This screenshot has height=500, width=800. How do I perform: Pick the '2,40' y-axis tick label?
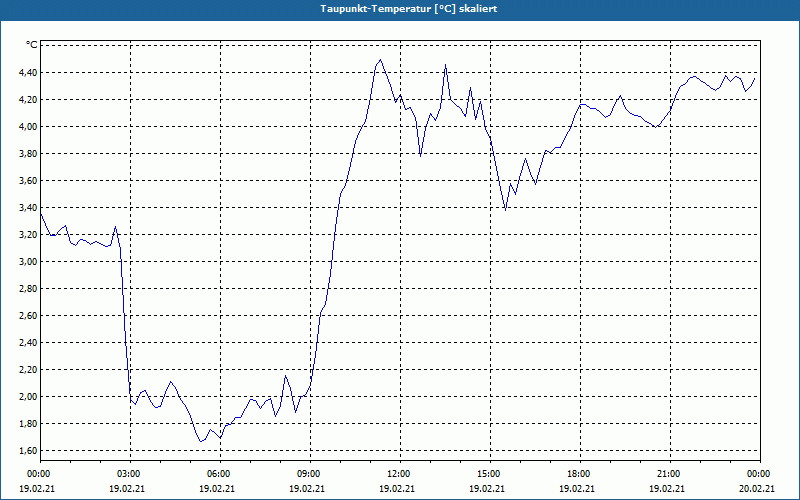point(28,343)
